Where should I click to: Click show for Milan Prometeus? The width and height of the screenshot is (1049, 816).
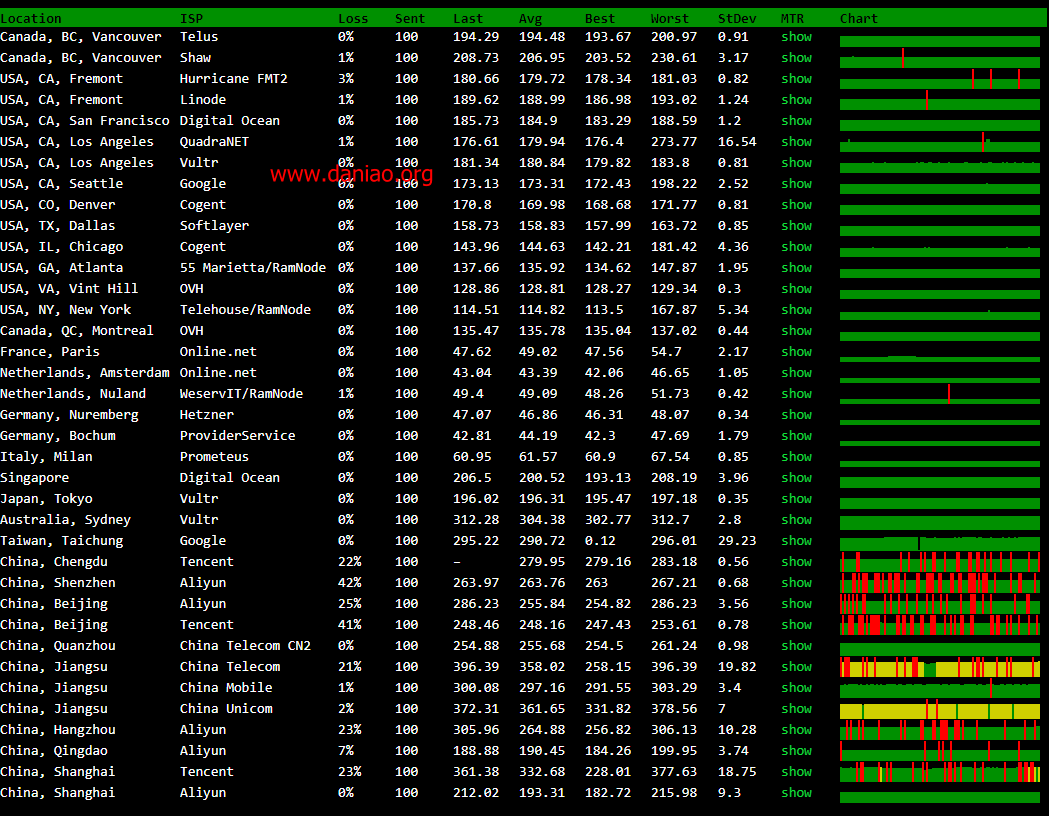(x=796, y=457)
